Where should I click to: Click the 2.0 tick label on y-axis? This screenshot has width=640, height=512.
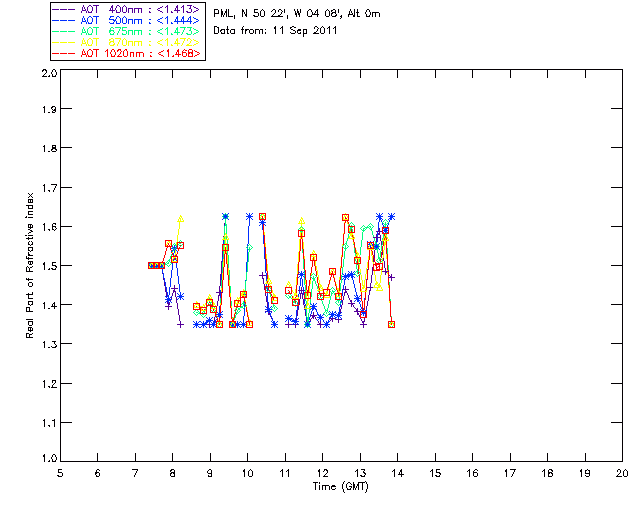point(49,73)
